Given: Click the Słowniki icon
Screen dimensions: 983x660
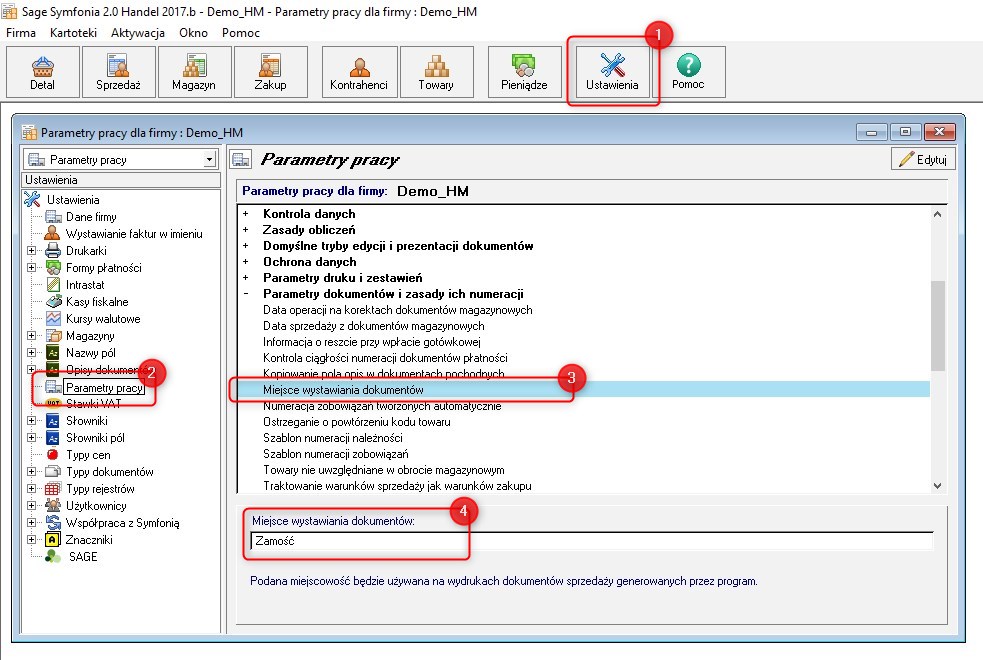Looking at the screenshot, I should pyautogui.click(x=53, y=421).
